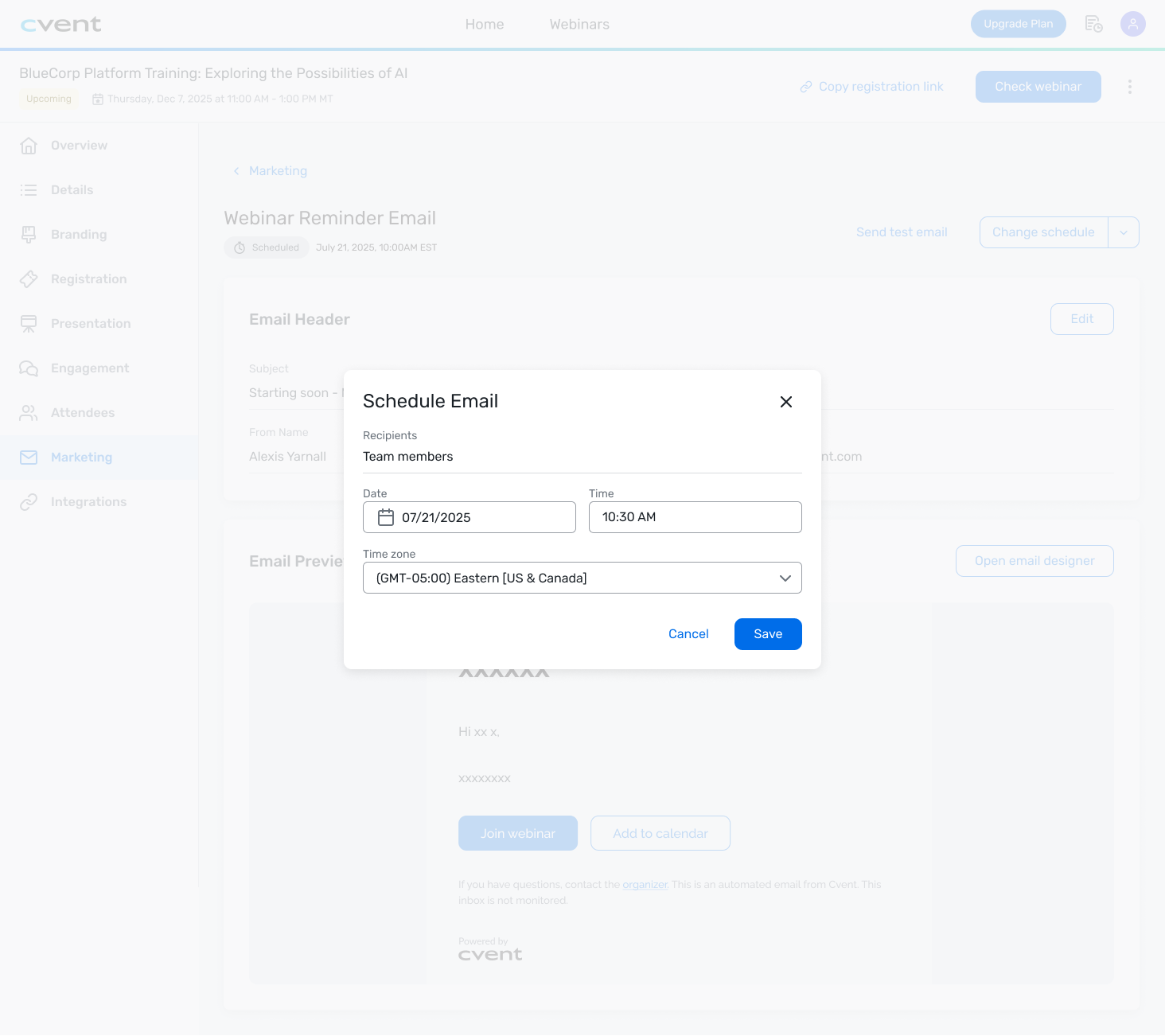Open Details in the sidebar

pos(99,190)
